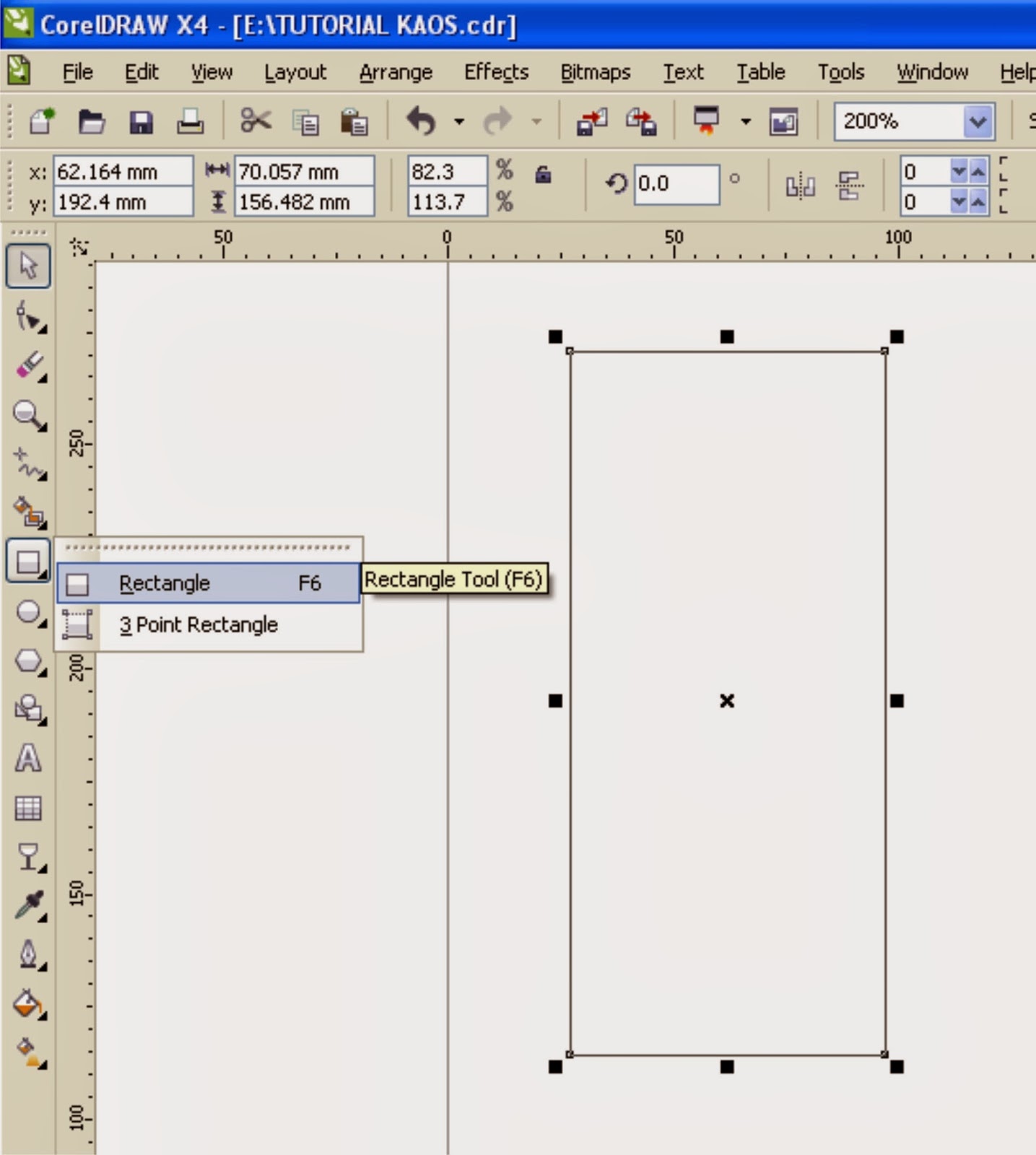Open the Layout menu
Viewport: 1036px width, 1155px height.
(x=295, y=72)
